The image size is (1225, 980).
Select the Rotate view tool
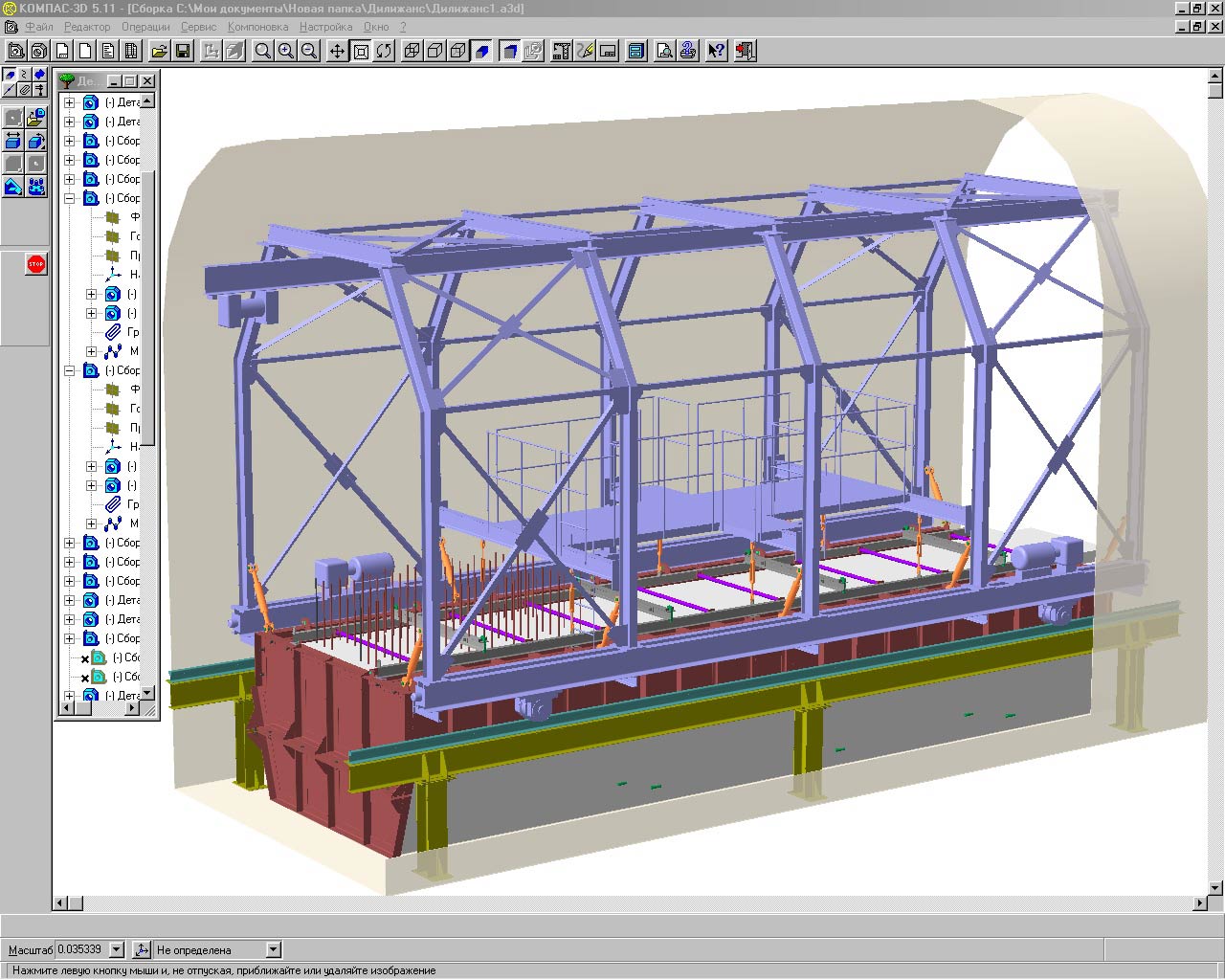(384, 51)
